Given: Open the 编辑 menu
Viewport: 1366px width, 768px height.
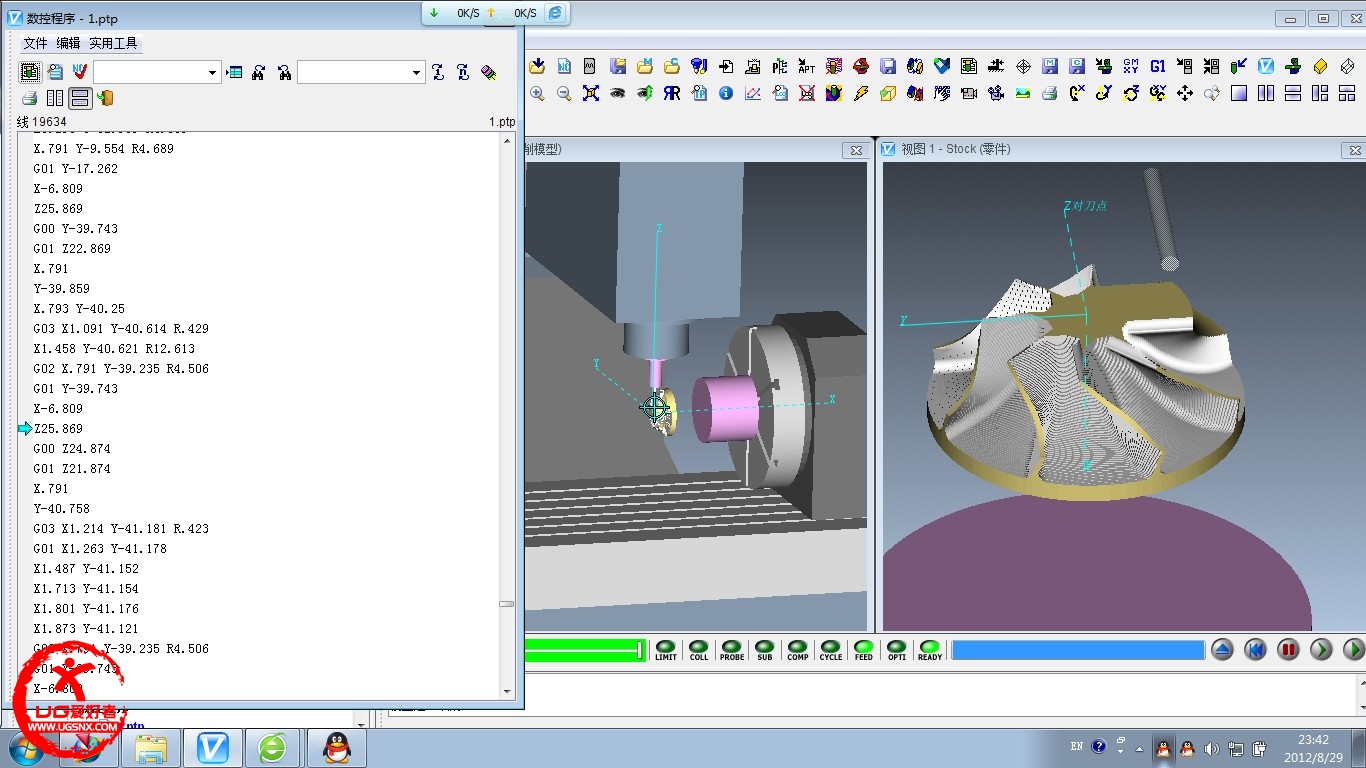Looking at the screenshot, I should (x=68, y=43).
